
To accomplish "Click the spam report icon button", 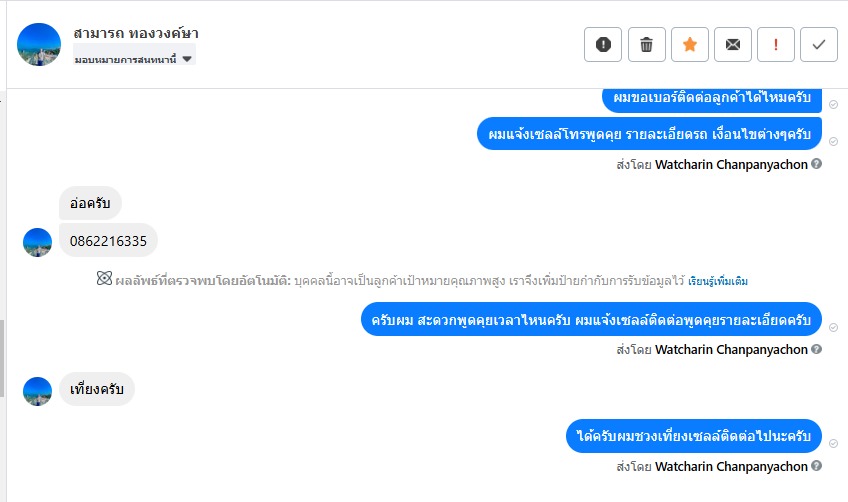I will [603, 44].
